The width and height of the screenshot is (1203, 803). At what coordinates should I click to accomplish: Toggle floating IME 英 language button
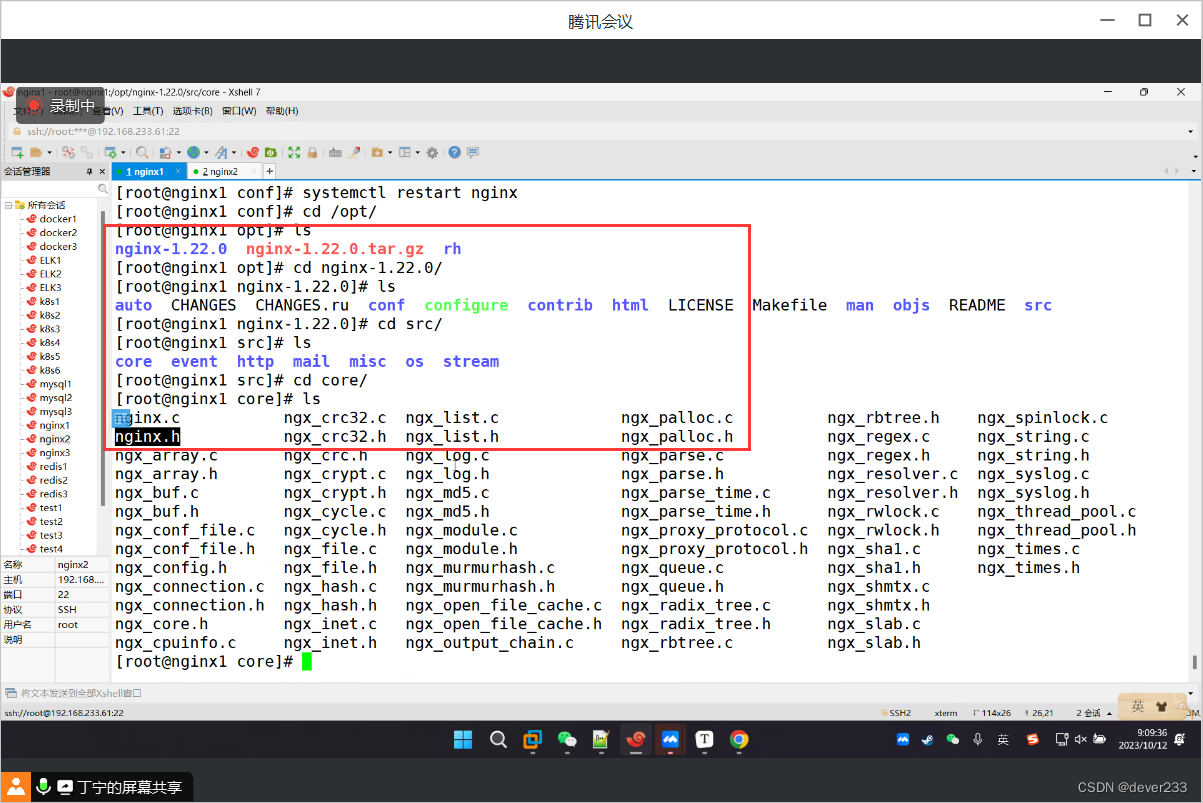tap(1138, 706)
